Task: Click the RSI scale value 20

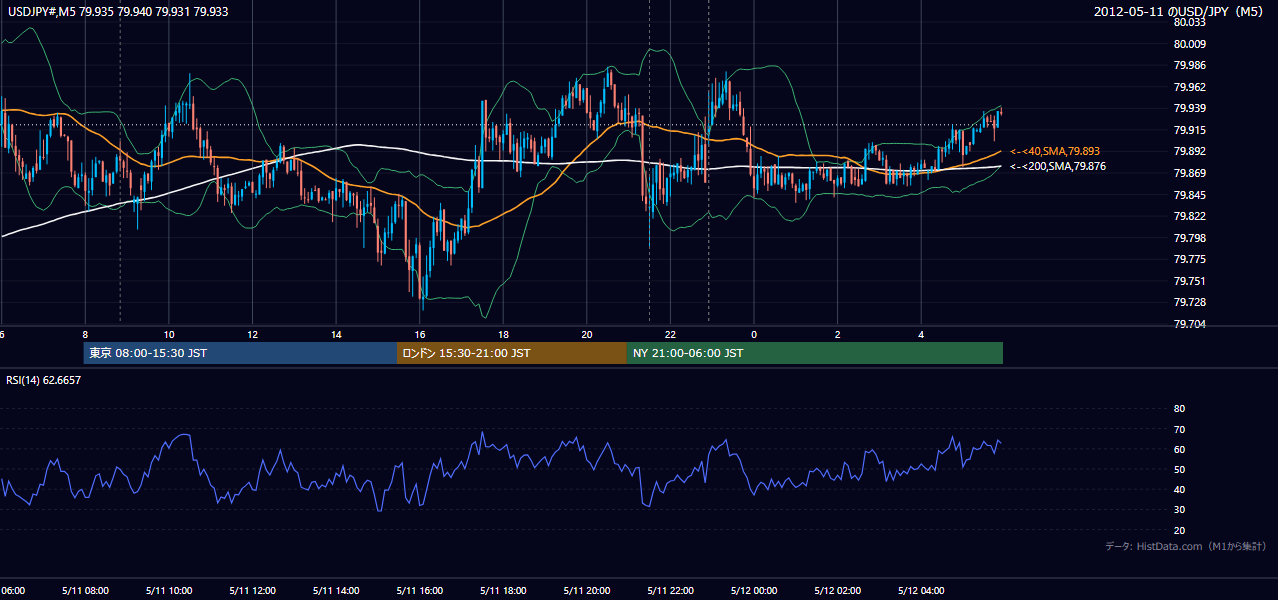Action: [1179, 530]
